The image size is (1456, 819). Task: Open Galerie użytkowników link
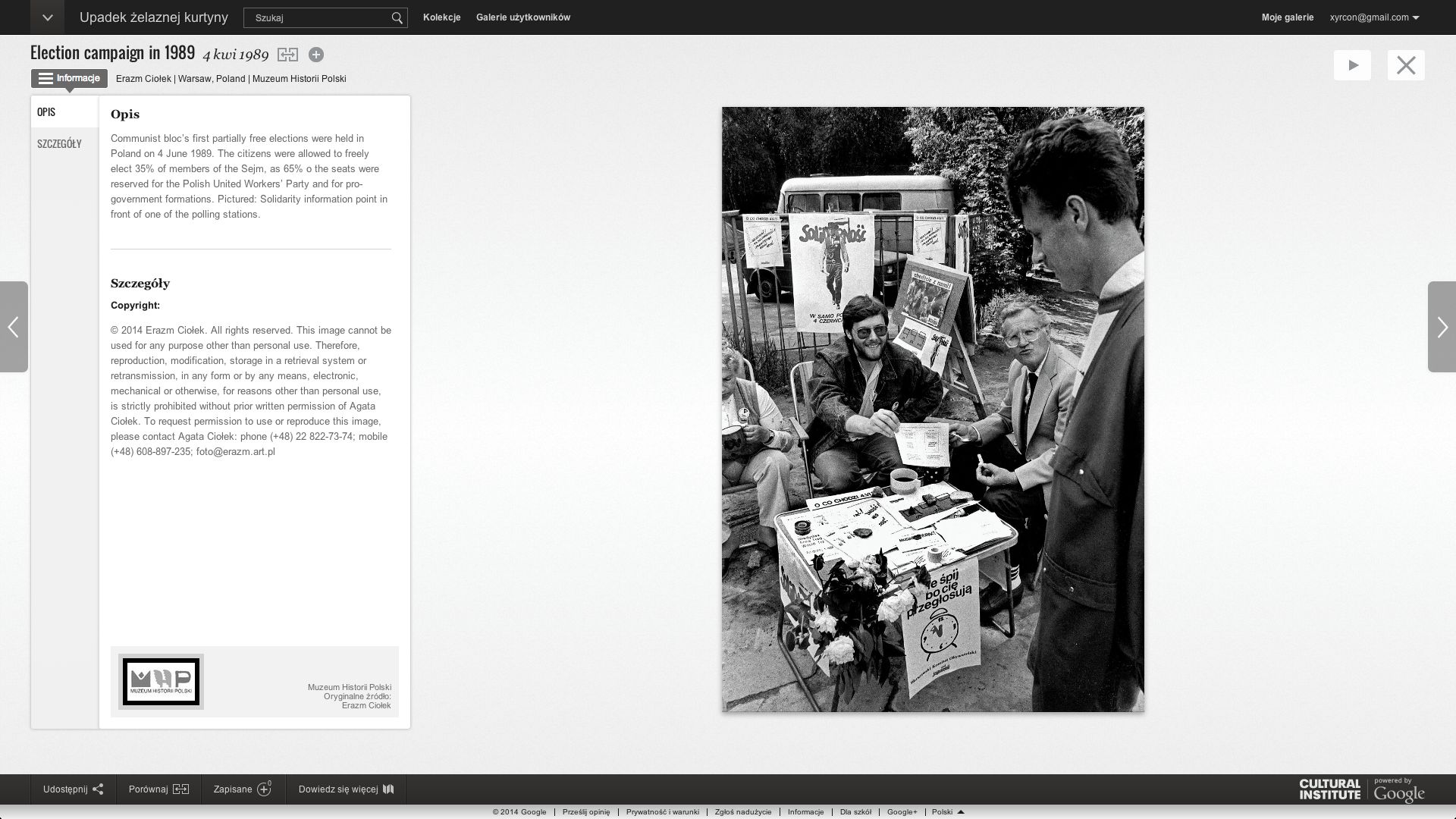point(522,17)
